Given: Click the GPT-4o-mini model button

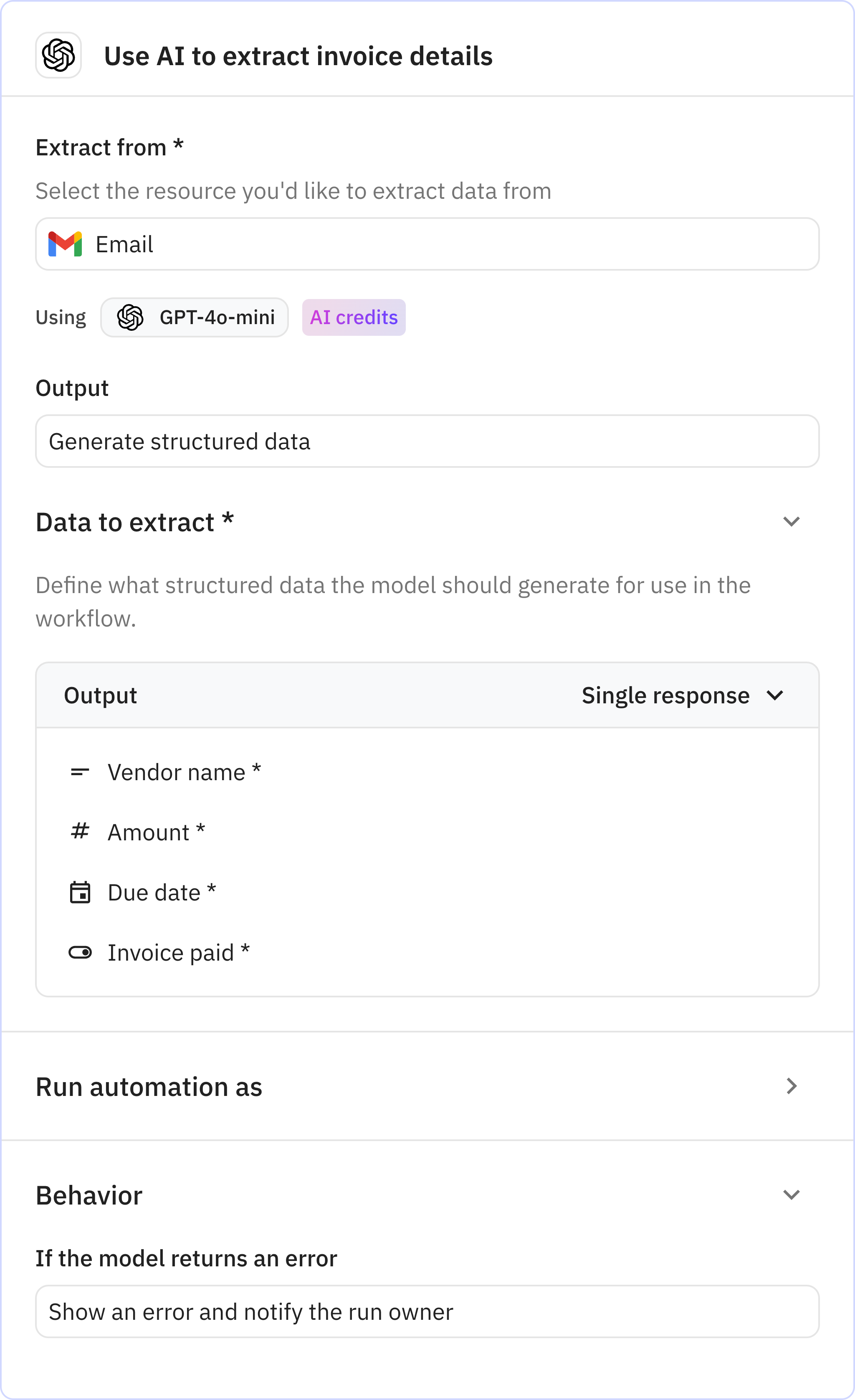Looking at the screenshot, I should point(195,317).
